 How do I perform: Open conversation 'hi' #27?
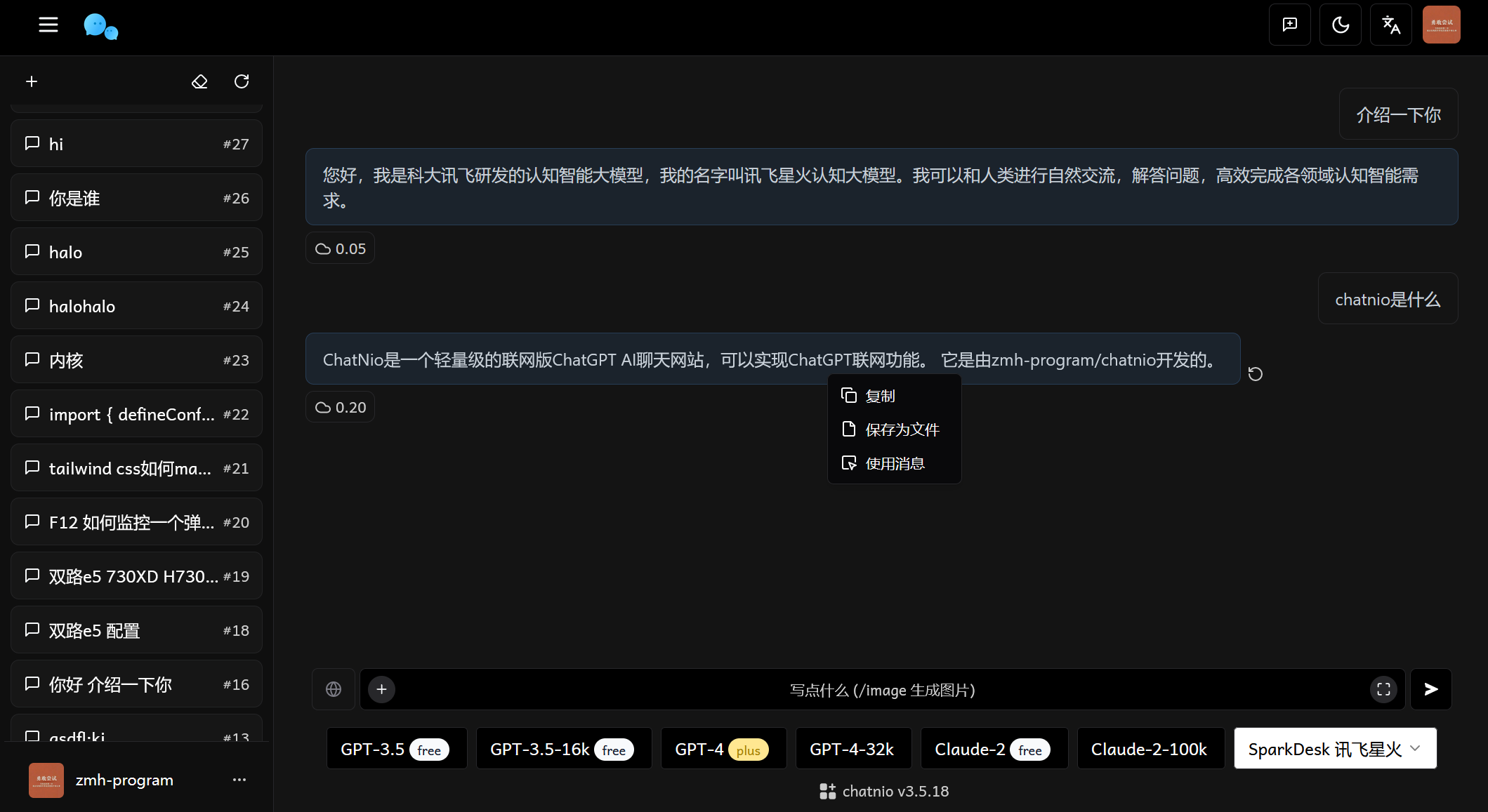pyautogui.click(x=136, y=144)
